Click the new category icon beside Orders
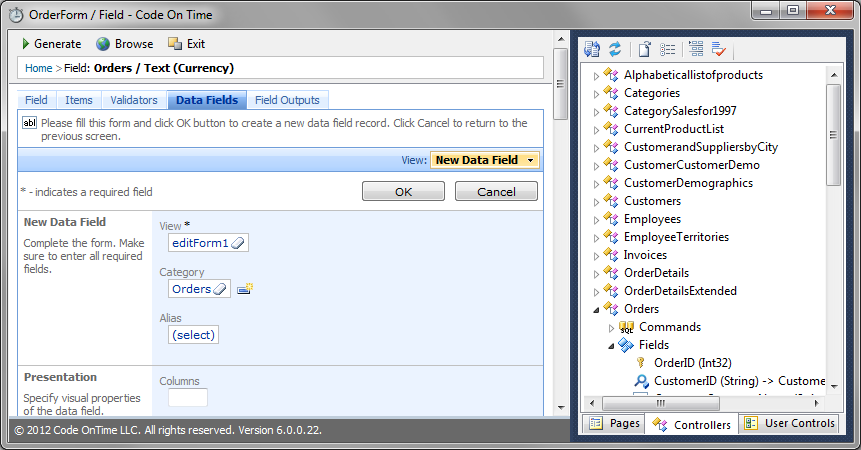861x450 pixels. coord(245,289)
